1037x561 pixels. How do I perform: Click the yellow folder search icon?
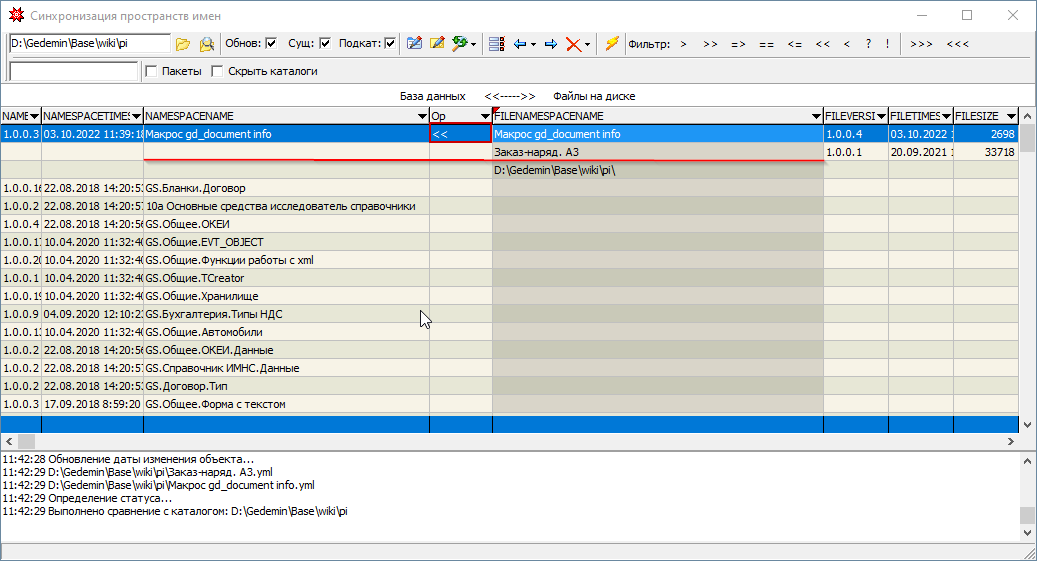[x=207, y=44]
